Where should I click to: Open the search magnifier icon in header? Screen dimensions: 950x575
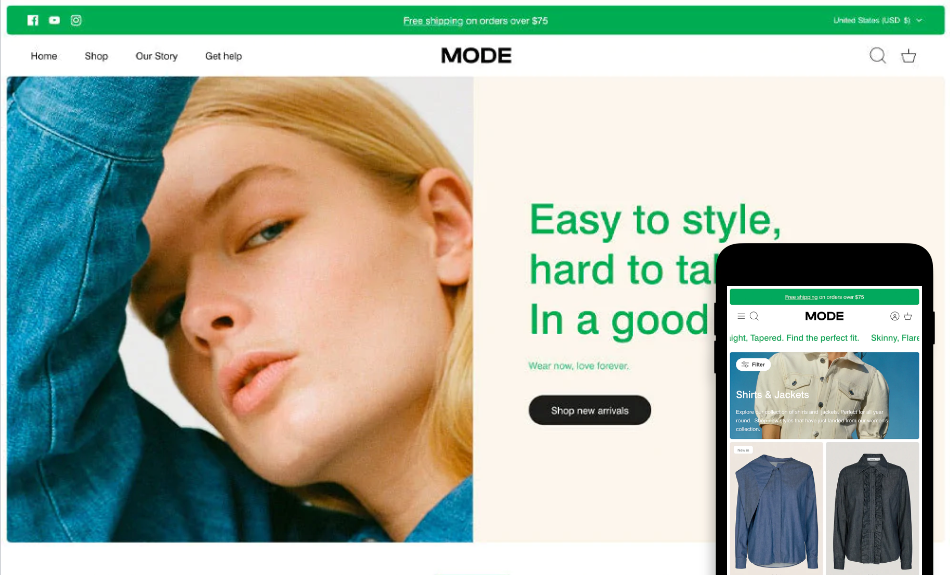[877, 56]
